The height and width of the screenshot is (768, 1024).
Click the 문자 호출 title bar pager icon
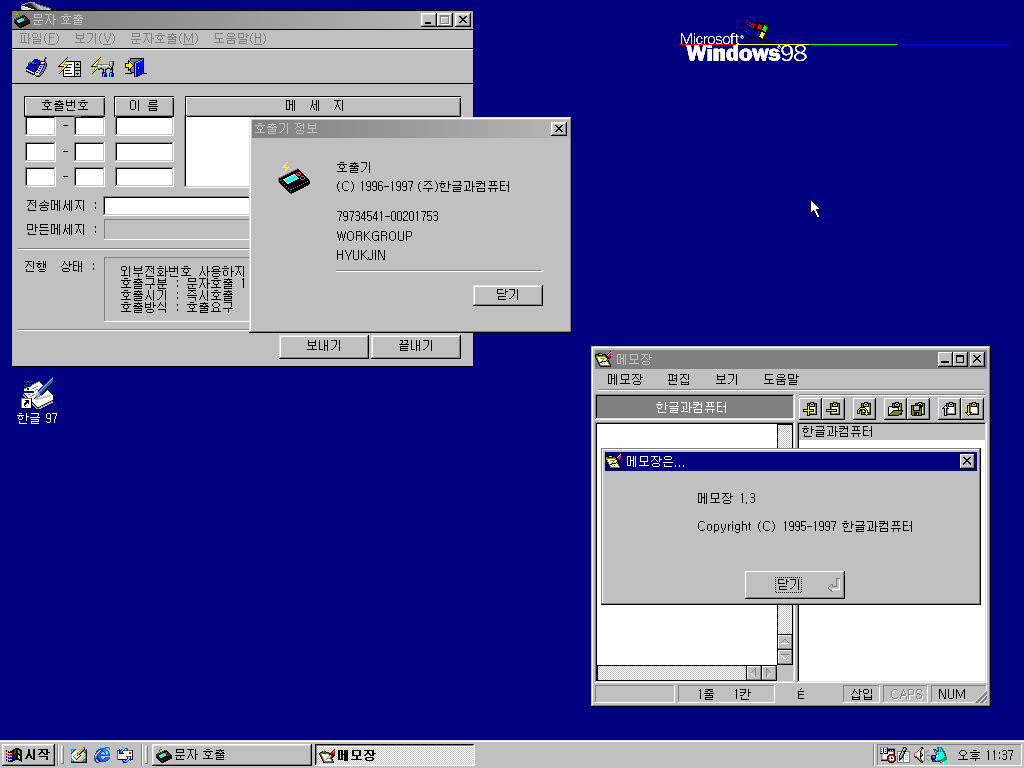pyautogui.click(x=22, y=20)
